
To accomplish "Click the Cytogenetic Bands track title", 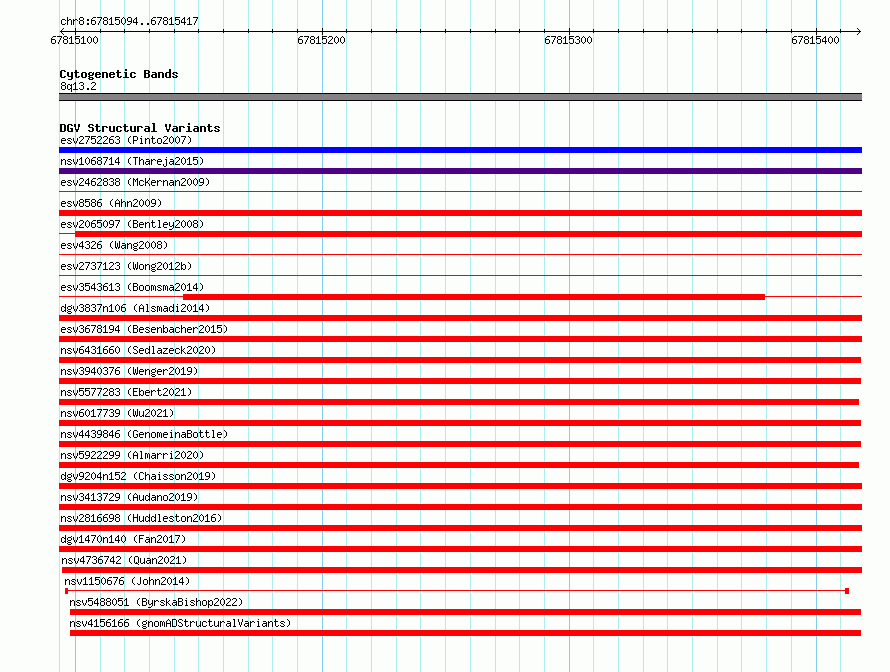I will [x=119, y=74].
